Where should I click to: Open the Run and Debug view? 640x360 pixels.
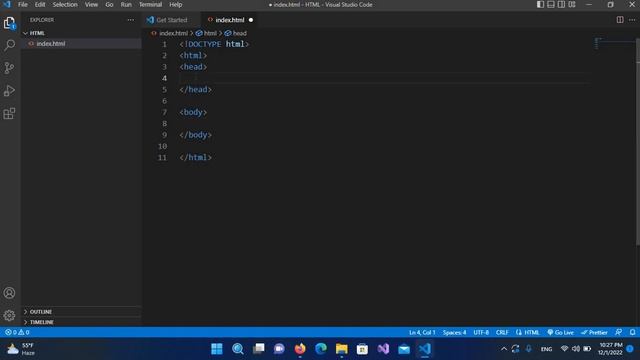[9, 91]
